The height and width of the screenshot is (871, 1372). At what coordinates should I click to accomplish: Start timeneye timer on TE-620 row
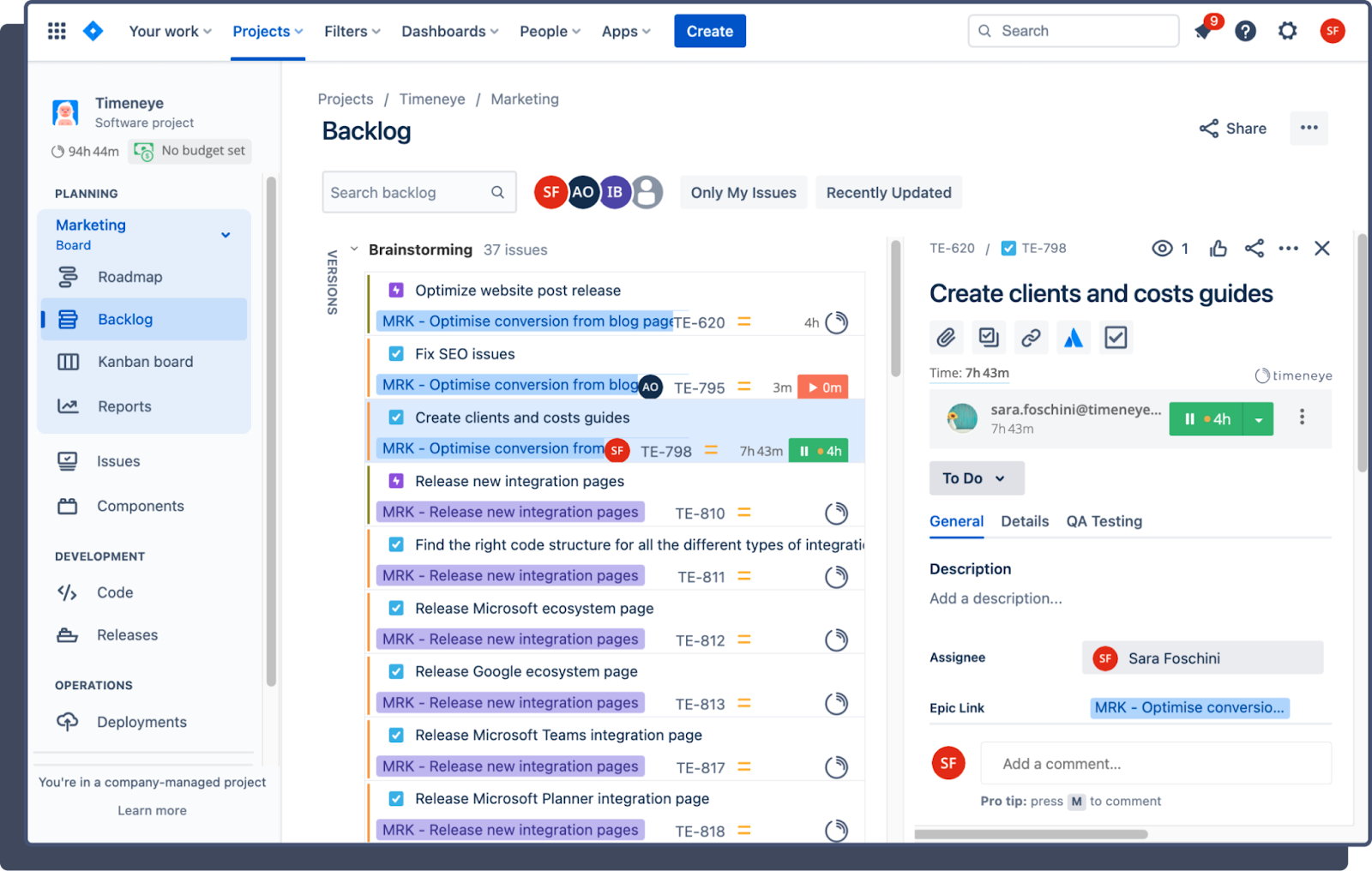[836, 322]
